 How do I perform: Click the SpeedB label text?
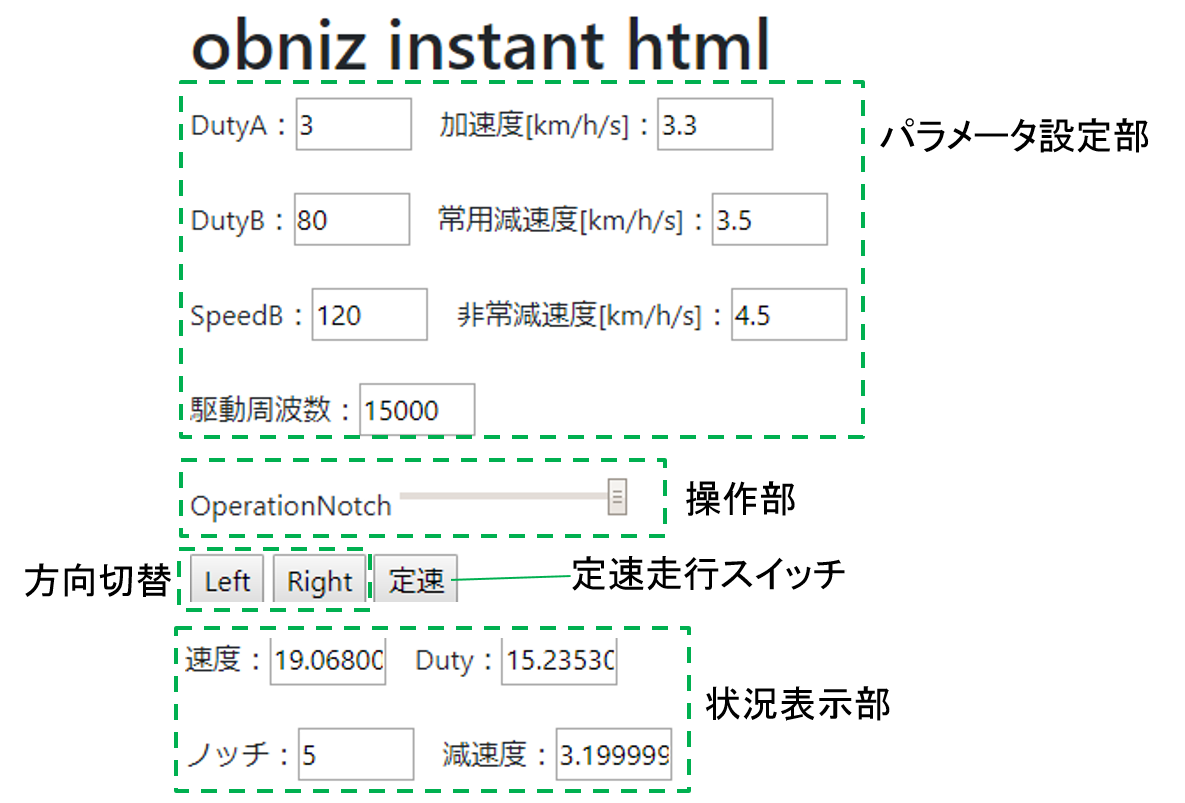pos(237,316)
